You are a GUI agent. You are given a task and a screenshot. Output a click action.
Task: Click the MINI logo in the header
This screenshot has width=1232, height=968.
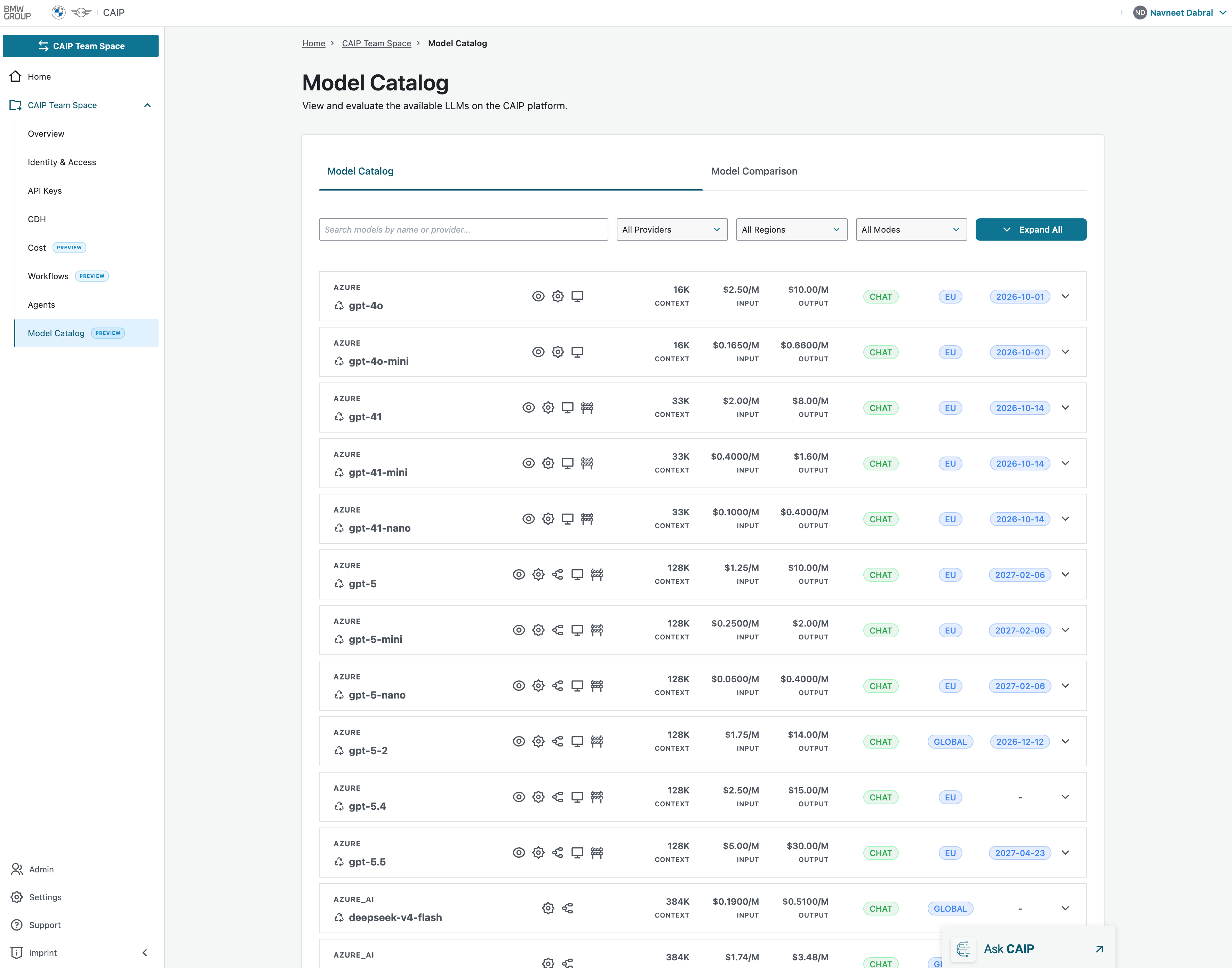pyautogui.click(x=81, y=13)
